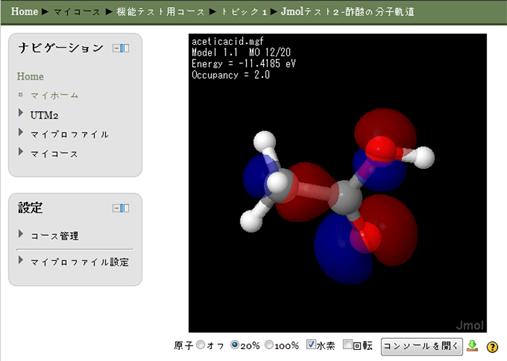The height and width of the screenshot is (361, 507).
Task: Click the Energy = -11.4185 eV text
Action: (x=244, y=64)
